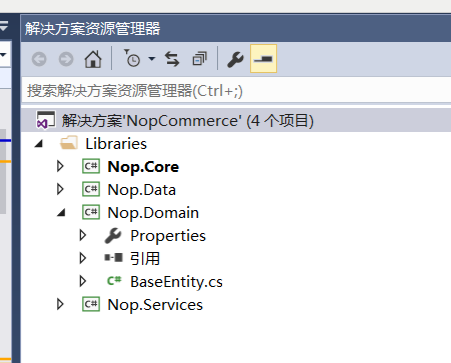Expand the BaseEntity.cs file node
This screenshot has width=451, height=363.
click(x=83, y=281)
